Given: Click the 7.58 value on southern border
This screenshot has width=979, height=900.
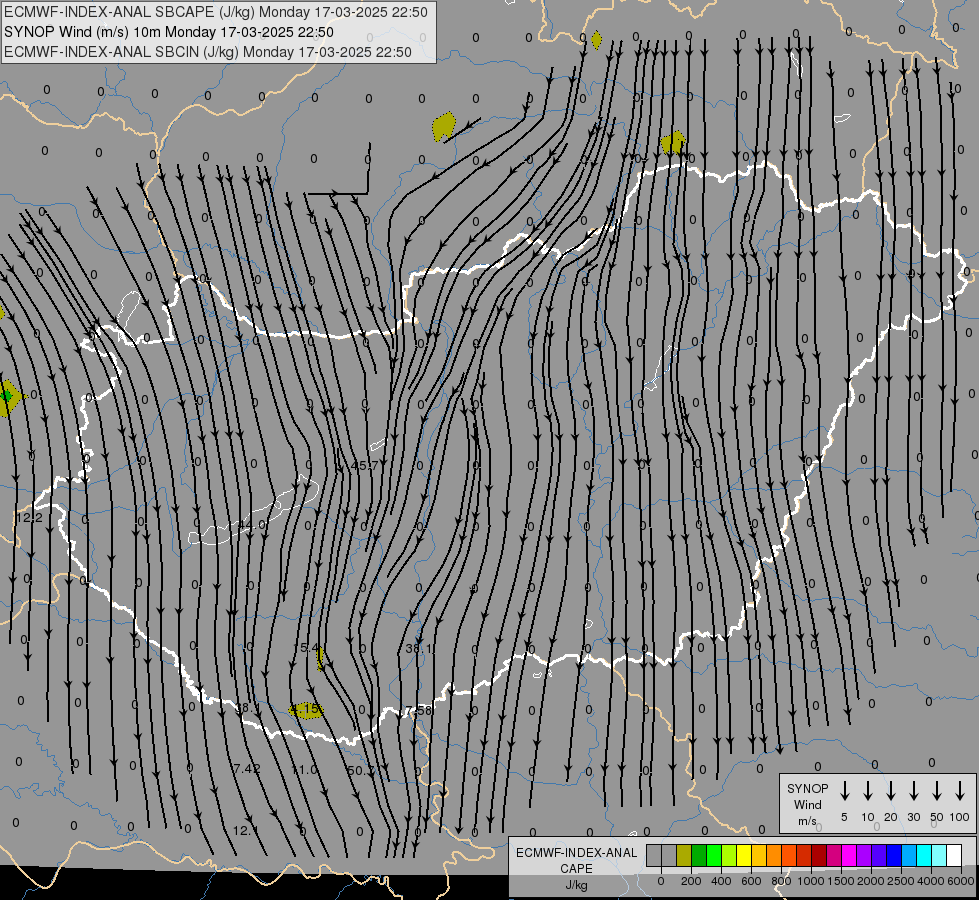Looking at the screenshot, I should 418,710.
